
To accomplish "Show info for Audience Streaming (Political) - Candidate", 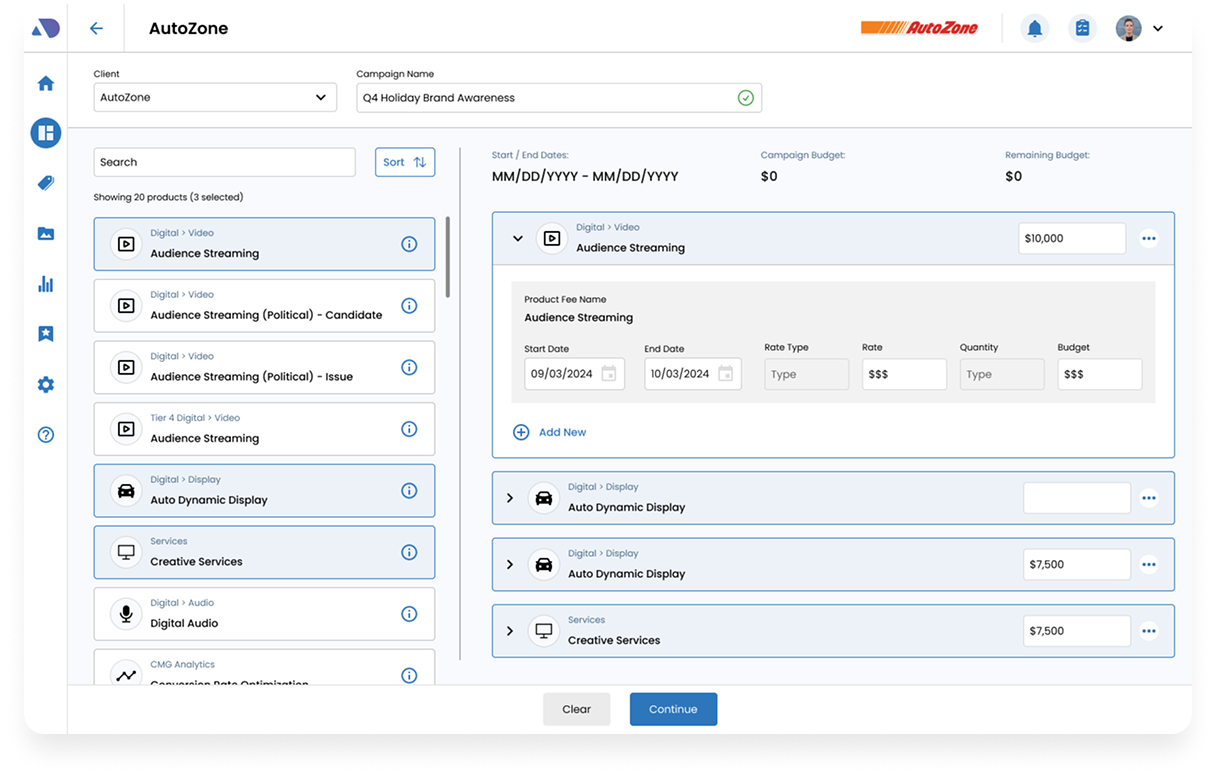I will [409, 306].
